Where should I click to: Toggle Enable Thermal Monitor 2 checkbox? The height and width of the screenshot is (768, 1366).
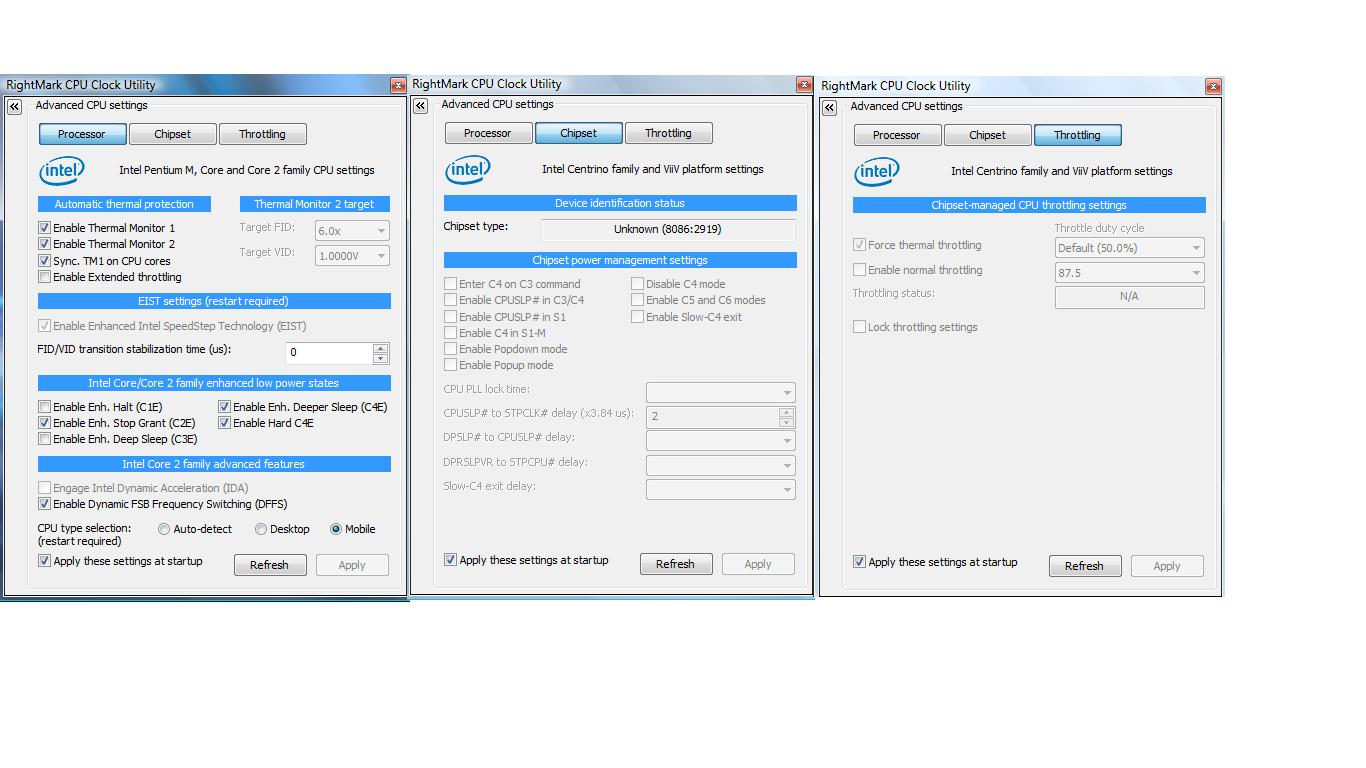tap(44, 244)
